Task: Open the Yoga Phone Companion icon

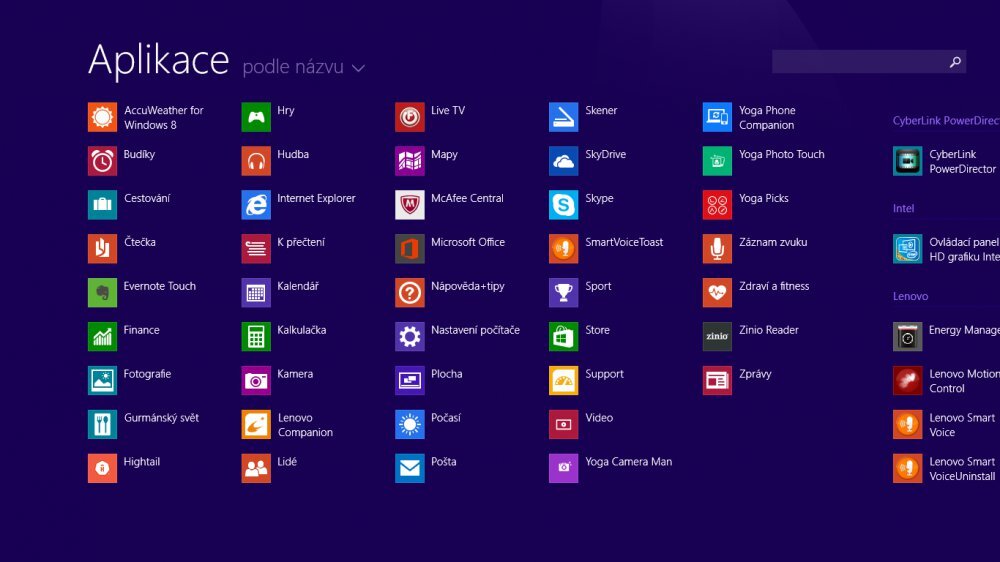Action: (717, 117)
